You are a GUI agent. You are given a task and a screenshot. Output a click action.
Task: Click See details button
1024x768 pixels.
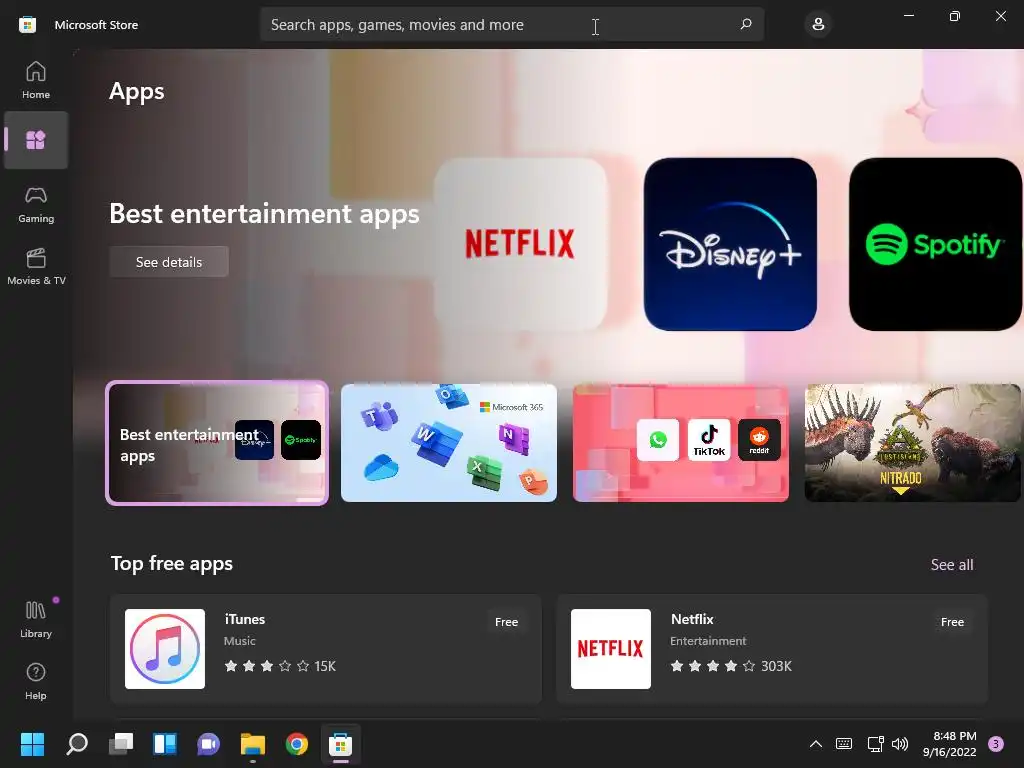(x=169, y=262)
